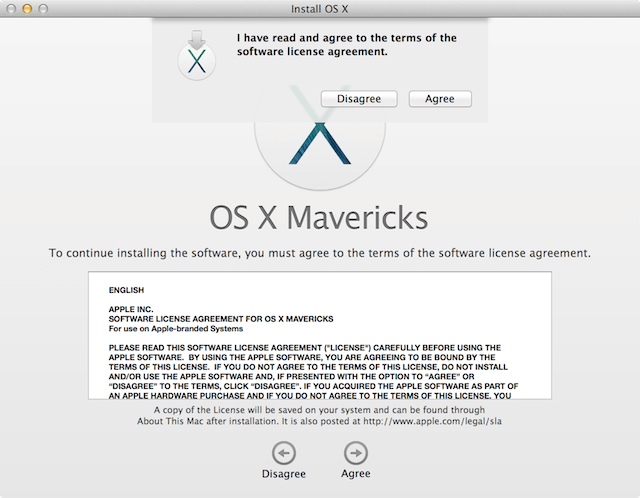Click Disagree in the confirmation sheet
Screen dimensions: 640x498
pyautogui.click(x=359, y=99)
